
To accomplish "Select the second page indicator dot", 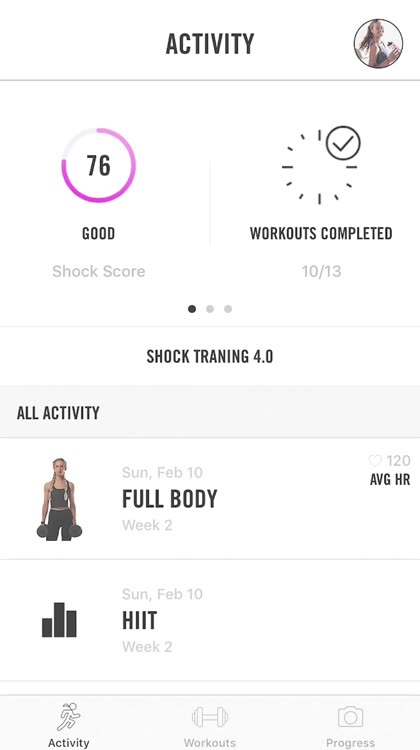I will point(210,309).
